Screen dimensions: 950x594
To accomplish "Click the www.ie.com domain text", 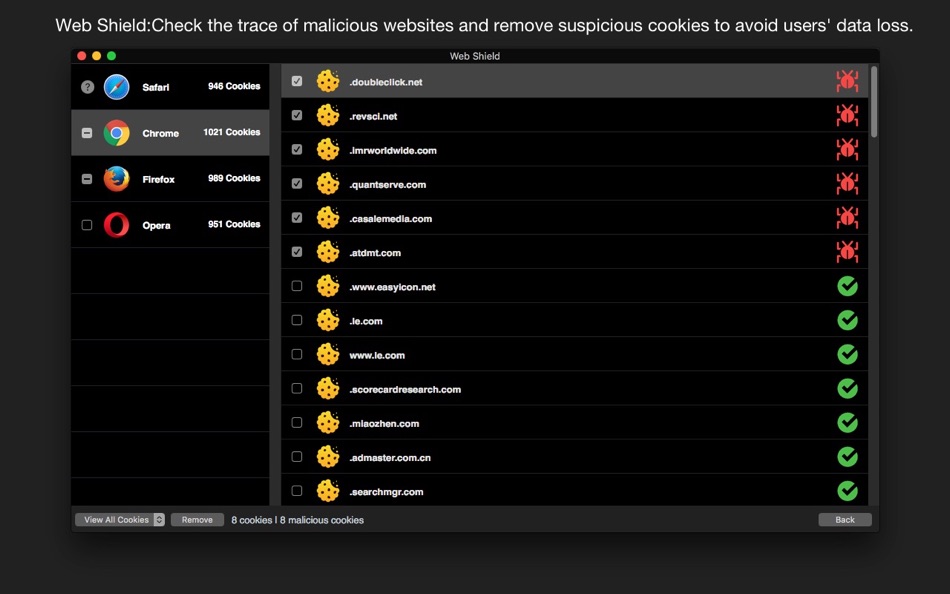I will pyautogui.click(x=377, y=355).
